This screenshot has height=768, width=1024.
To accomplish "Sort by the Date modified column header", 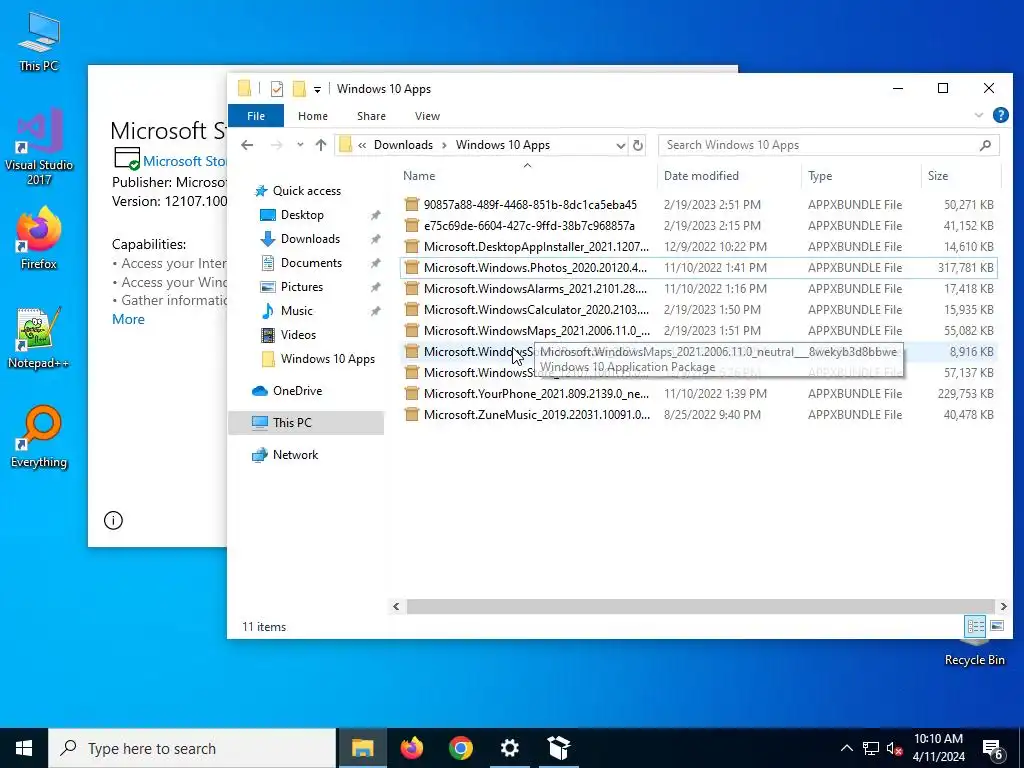I will pos(729,176).
